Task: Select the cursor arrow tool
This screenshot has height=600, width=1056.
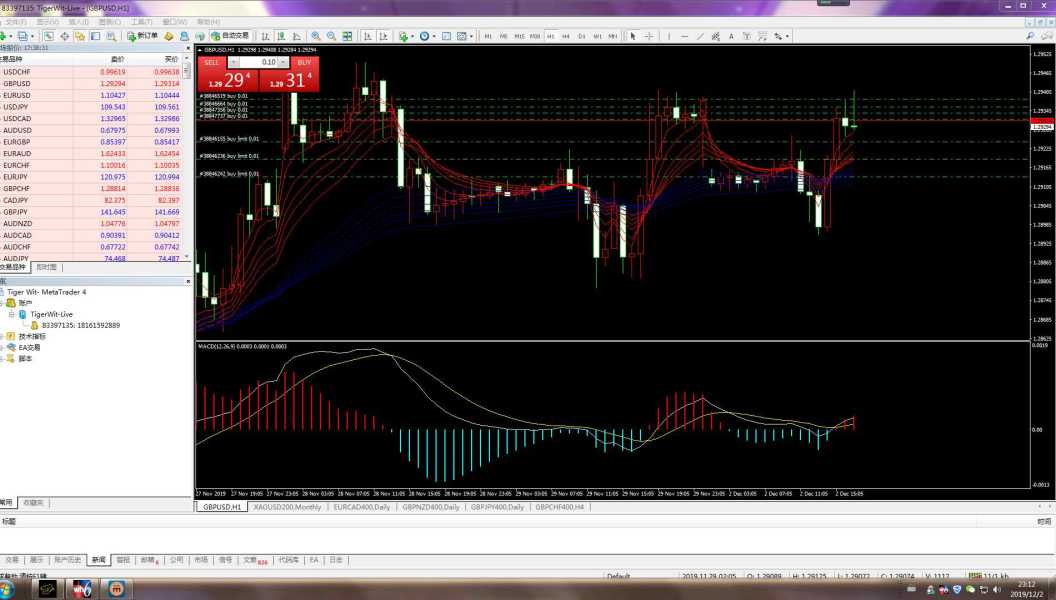Action: (633, 36)
